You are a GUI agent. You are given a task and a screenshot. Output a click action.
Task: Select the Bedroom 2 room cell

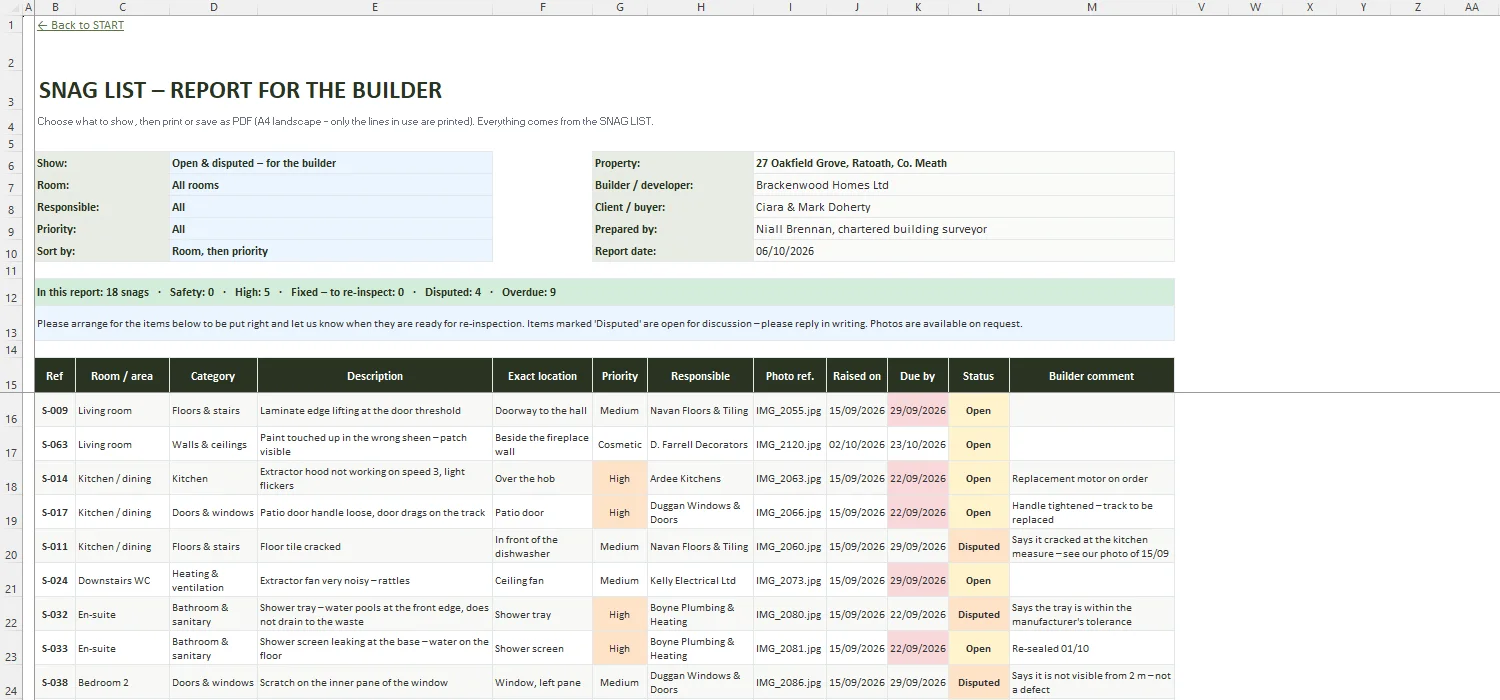tap(122, 682)
